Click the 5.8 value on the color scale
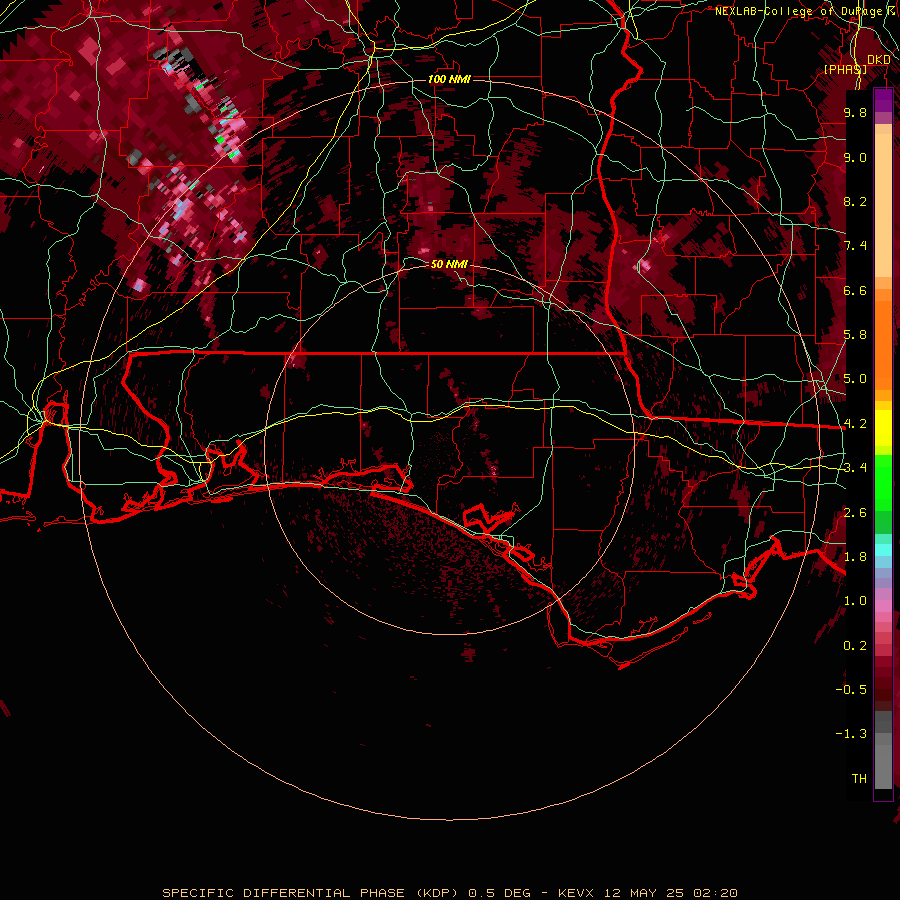The height and width of the screenshot is (900, 900). (855, 335)
